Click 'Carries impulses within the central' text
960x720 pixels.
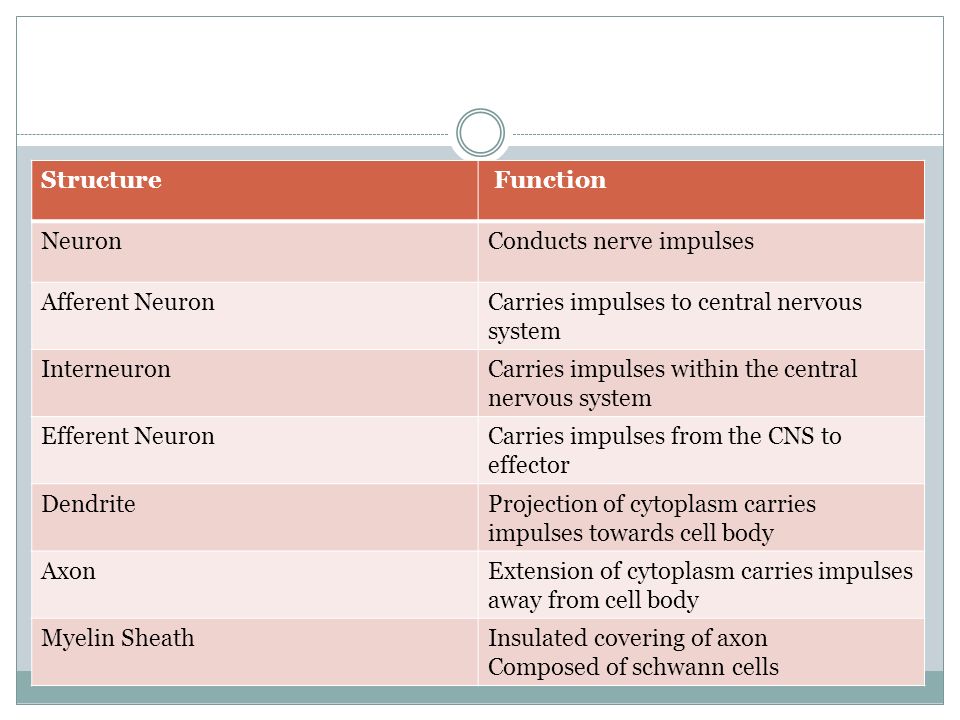pyautogui.click(x=672, y=369)
